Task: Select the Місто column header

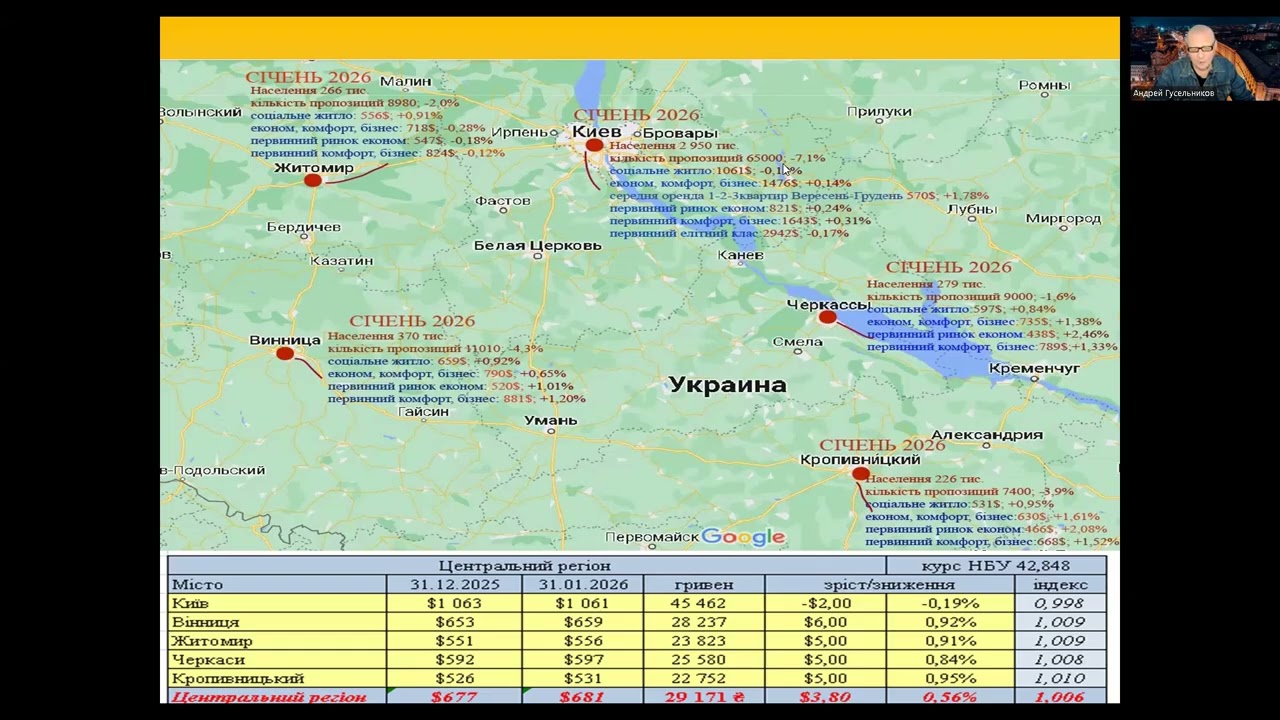Action: tap(277, 584)
